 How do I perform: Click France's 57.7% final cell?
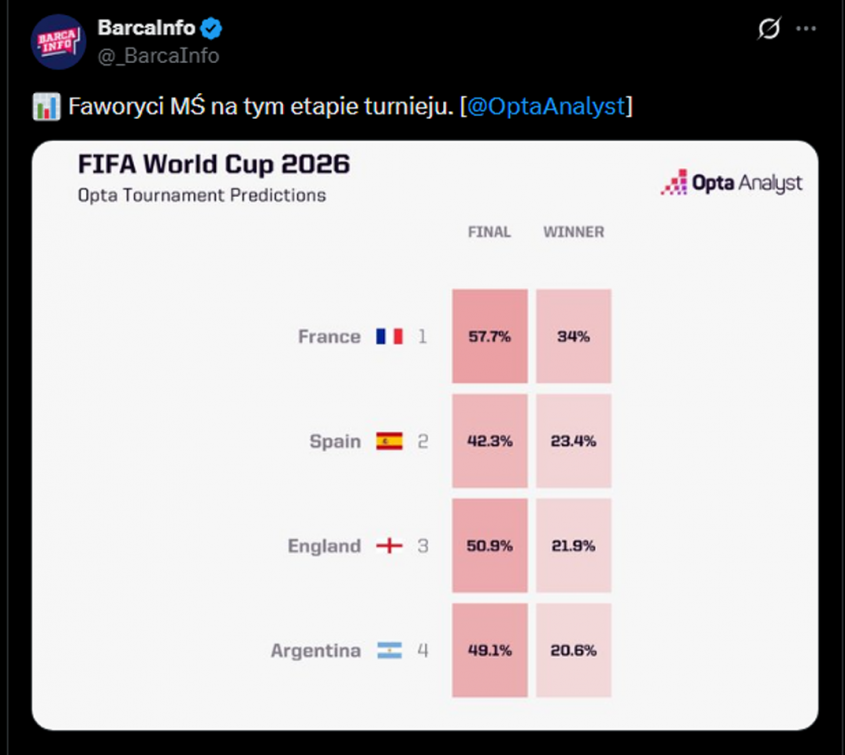[490, 336]
